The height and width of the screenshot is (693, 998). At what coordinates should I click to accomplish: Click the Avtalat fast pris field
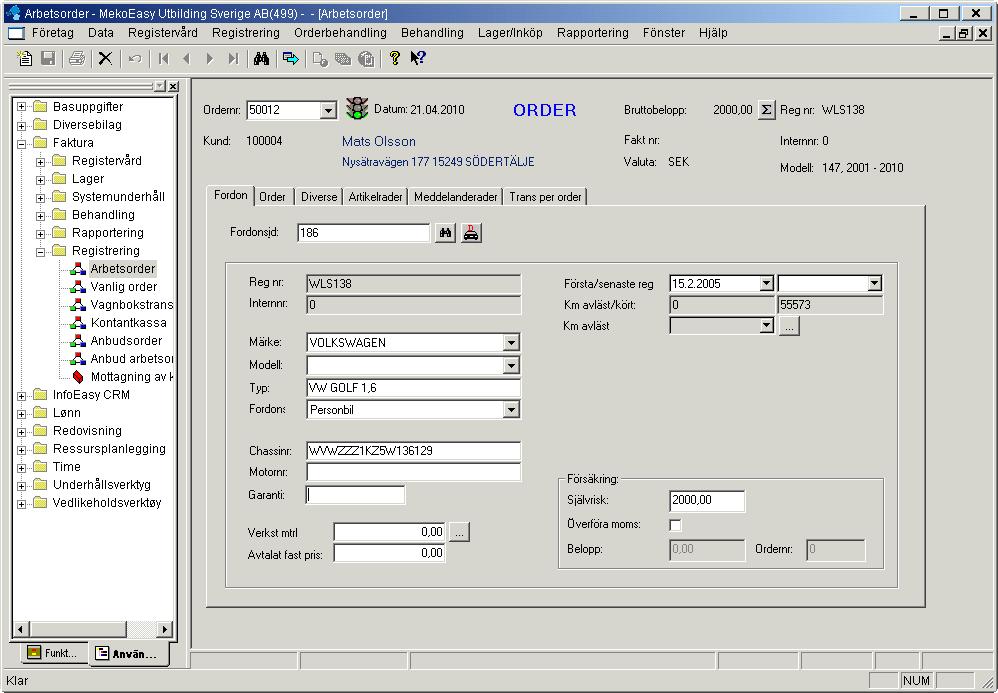[390, 554]
